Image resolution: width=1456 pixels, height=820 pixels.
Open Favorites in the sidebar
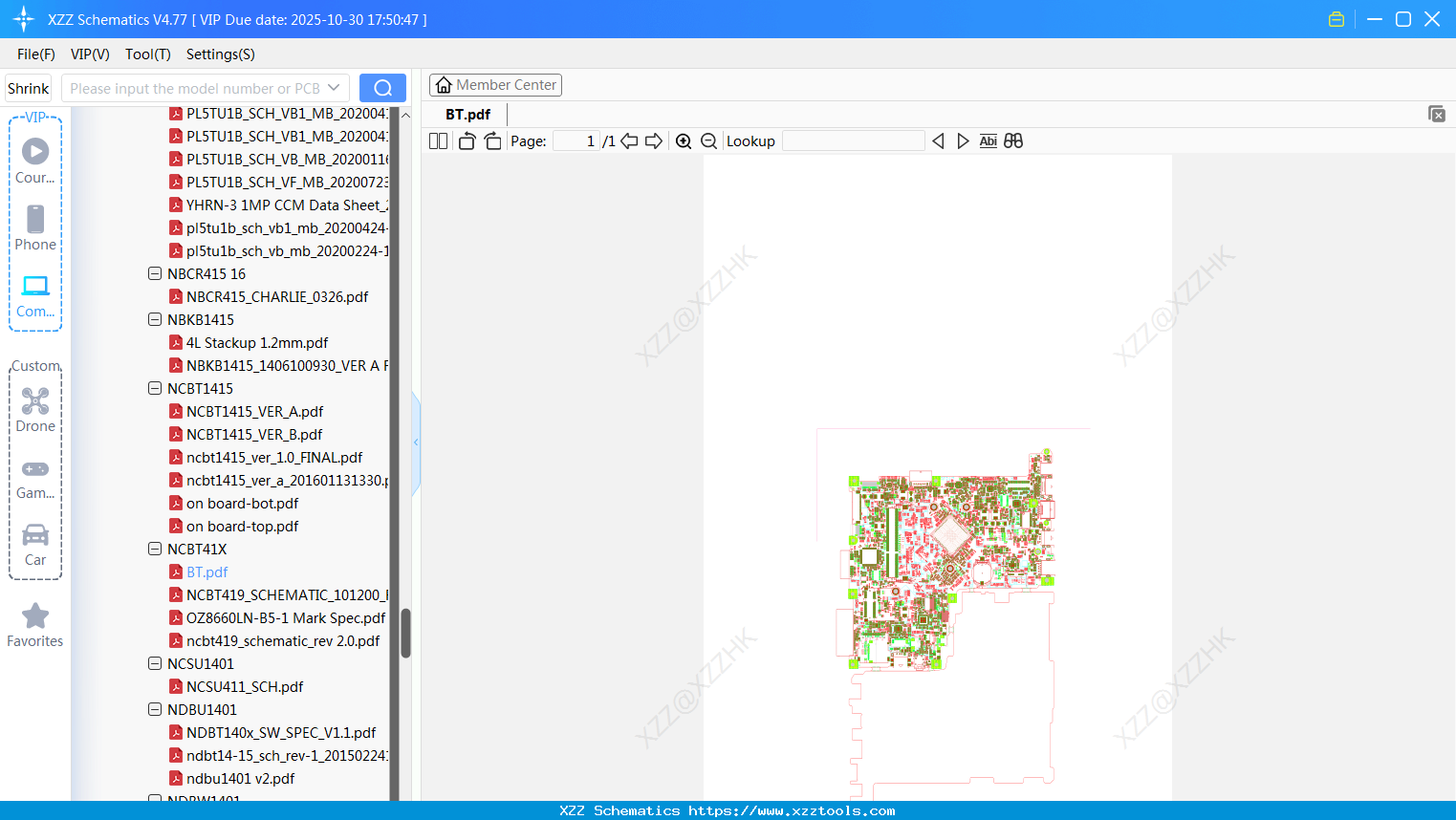(35, 626)
